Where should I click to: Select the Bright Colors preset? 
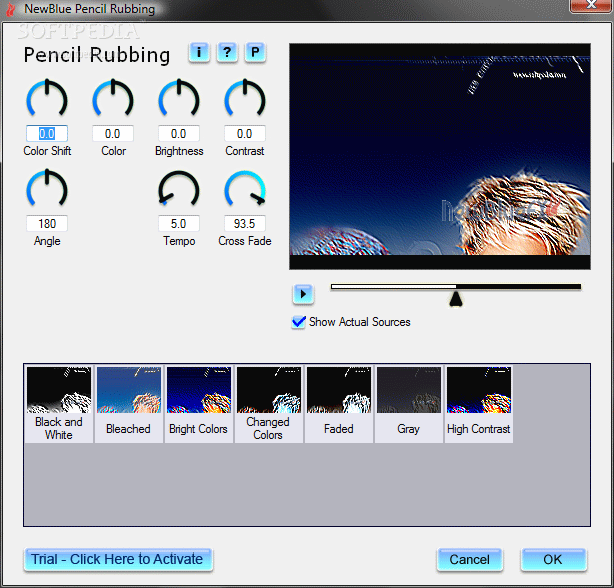[x=199, y=404]
